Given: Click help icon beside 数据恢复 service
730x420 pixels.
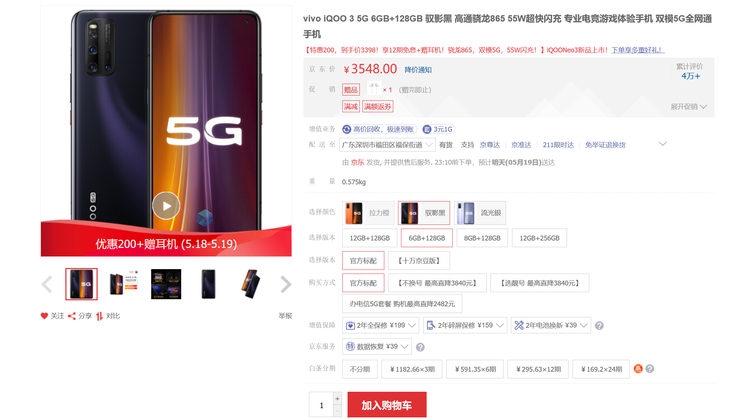Looking at the screenshot, I should click(x=420, y=347).
